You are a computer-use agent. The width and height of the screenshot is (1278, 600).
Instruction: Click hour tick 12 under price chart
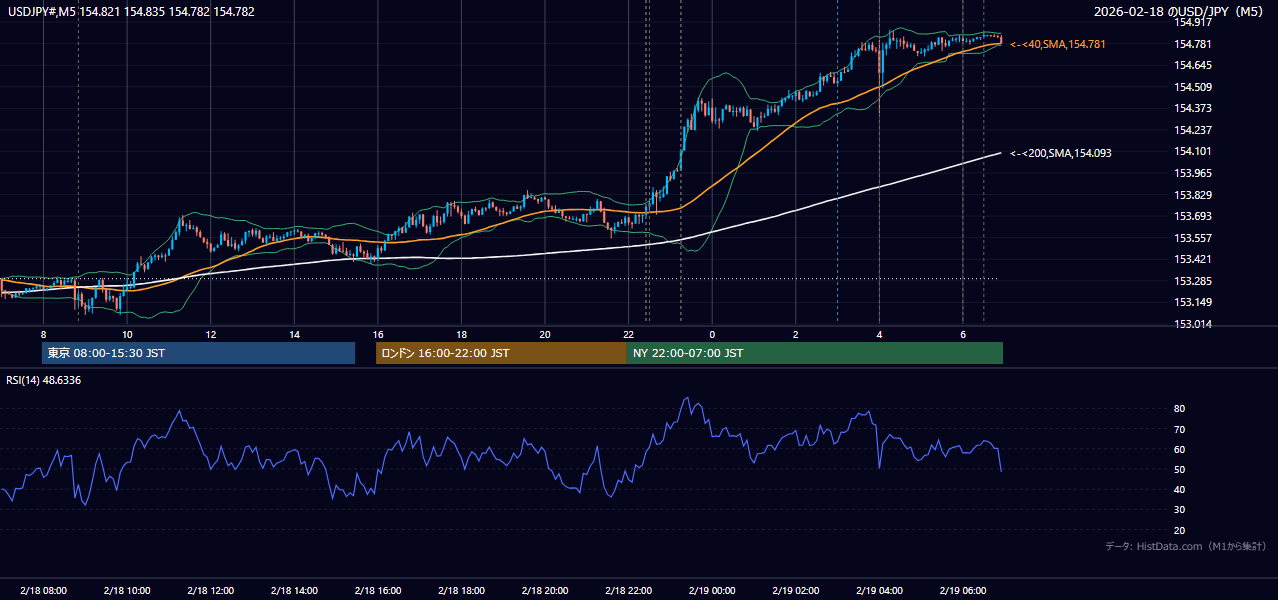(210, 334)
